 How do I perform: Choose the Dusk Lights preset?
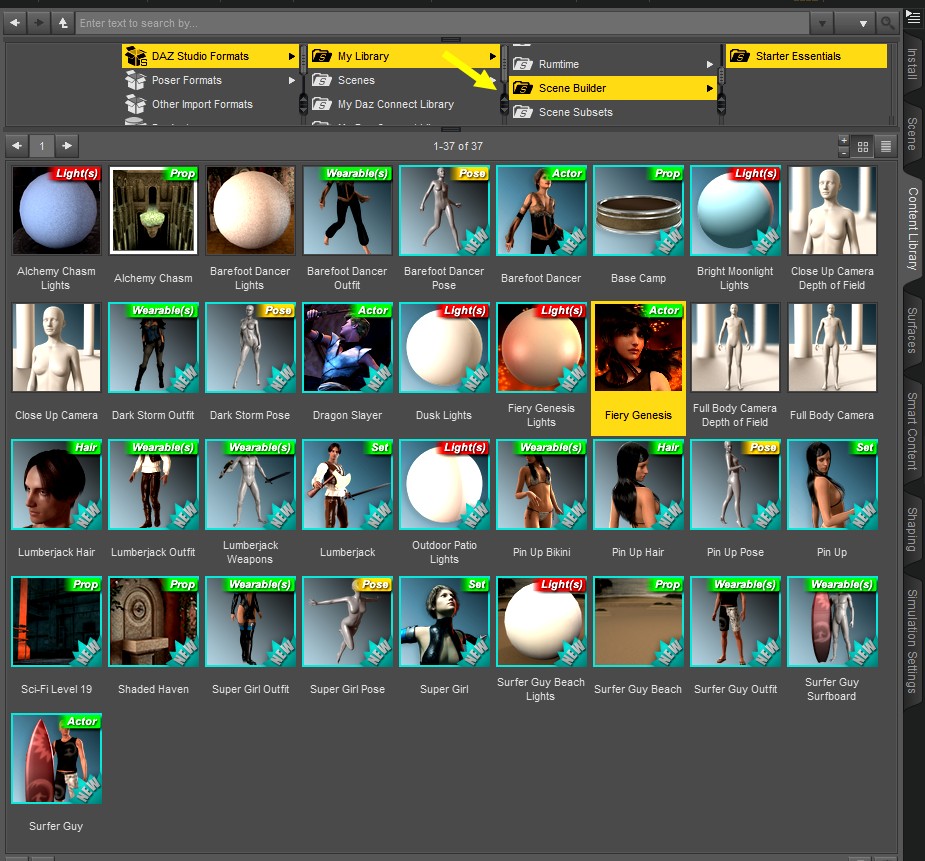point(444,347)
